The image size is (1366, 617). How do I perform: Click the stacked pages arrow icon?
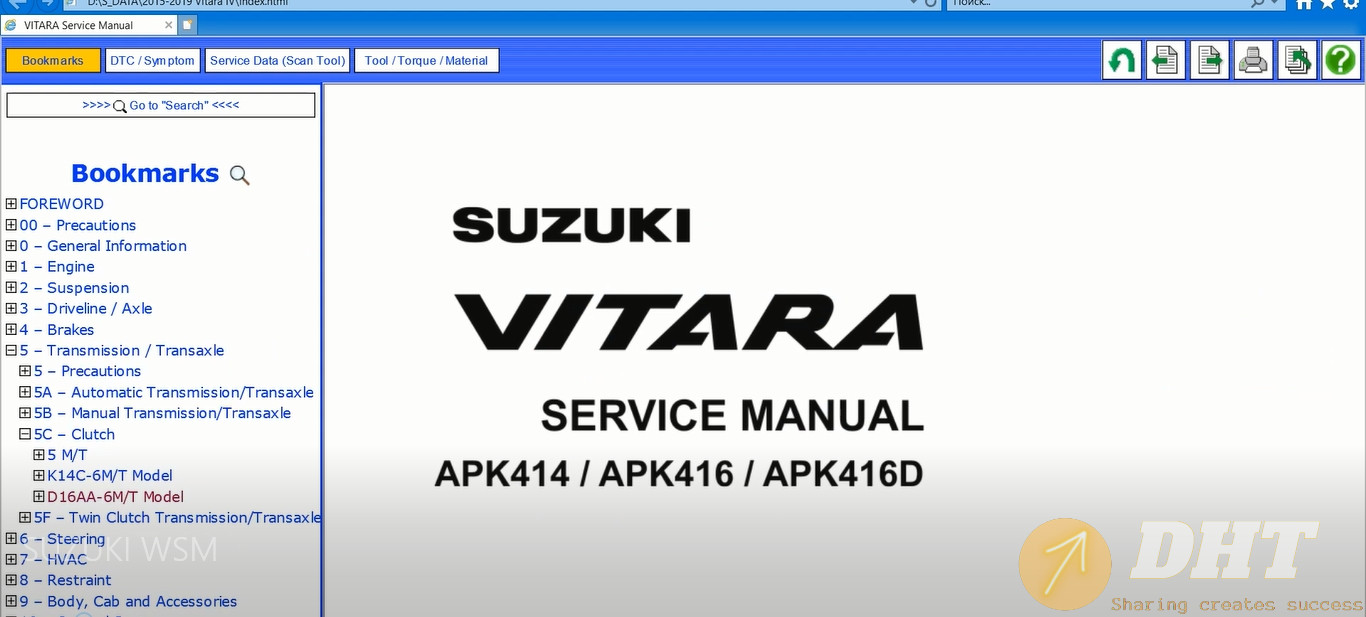[x=1297, y=61]
